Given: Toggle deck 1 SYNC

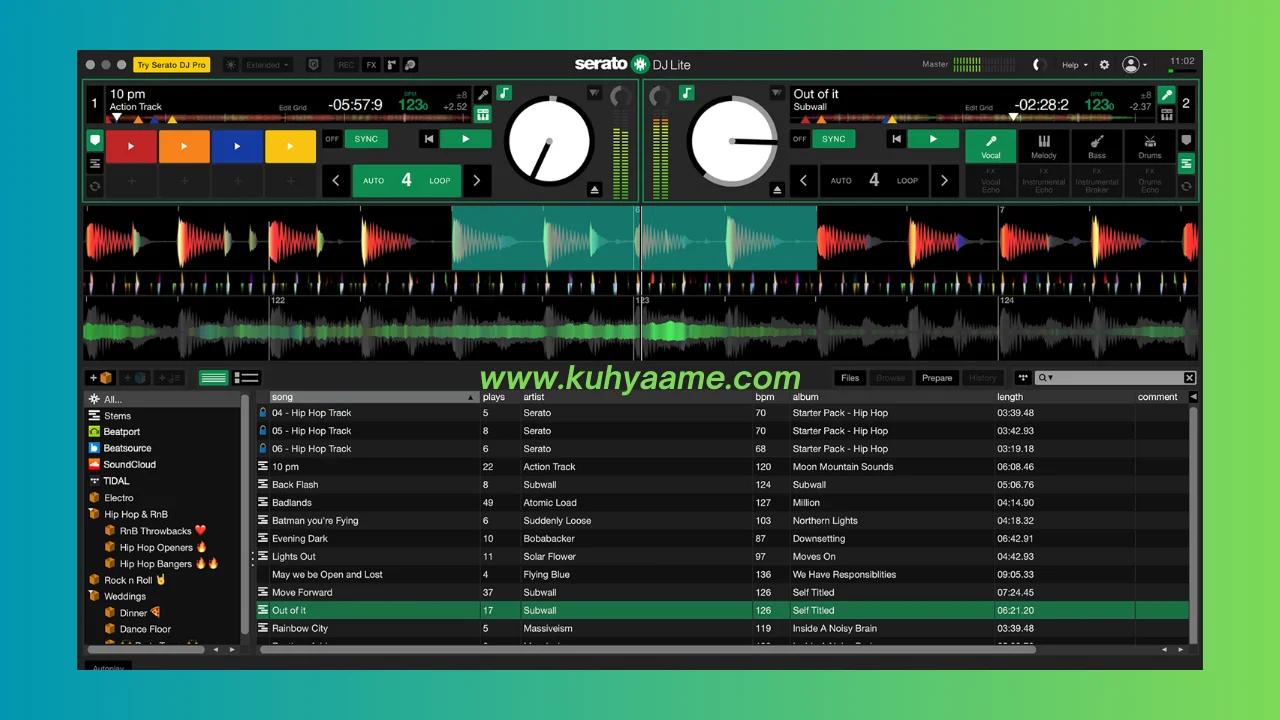Looking at the screenshot, I should point(366,139).
